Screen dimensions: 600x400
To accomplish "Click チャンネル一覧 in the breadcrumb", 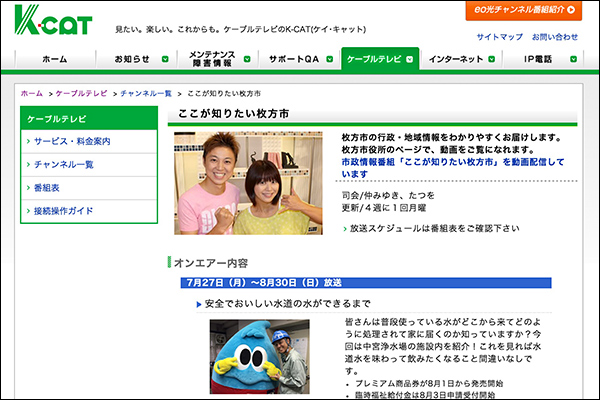I will pos(146,93).
